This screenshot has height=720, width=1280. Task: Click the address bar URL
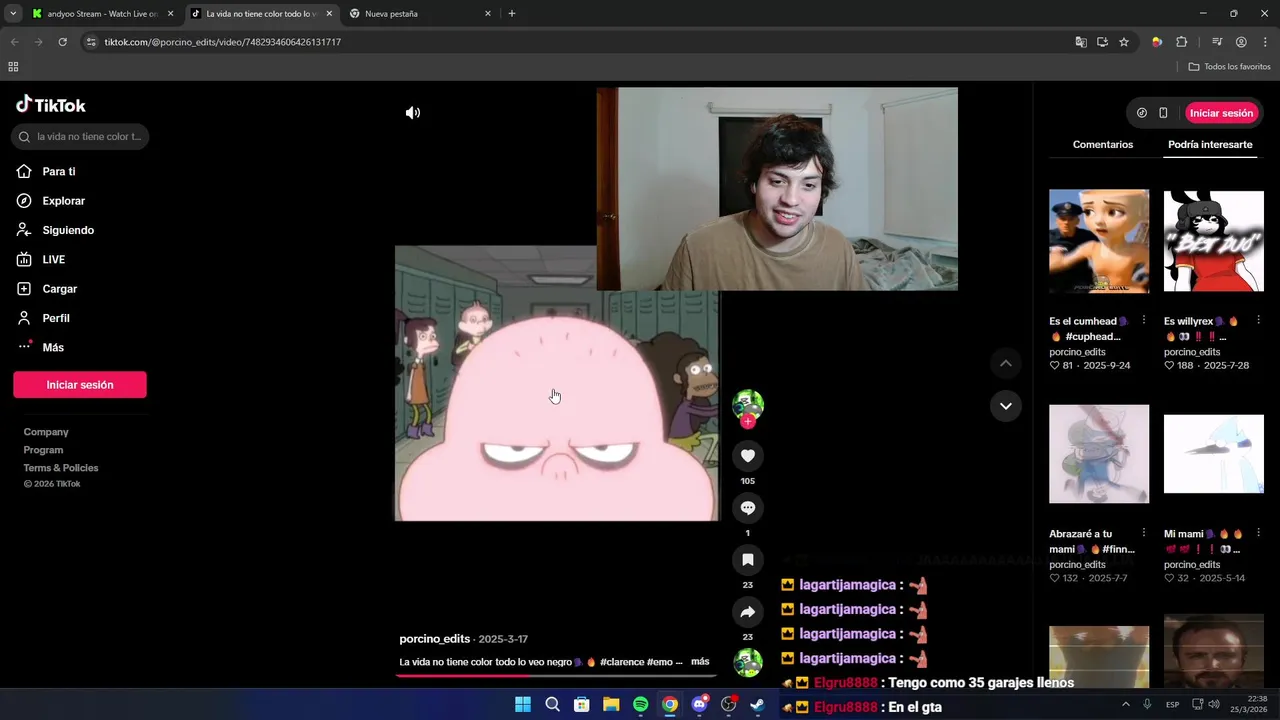point(223,42)
